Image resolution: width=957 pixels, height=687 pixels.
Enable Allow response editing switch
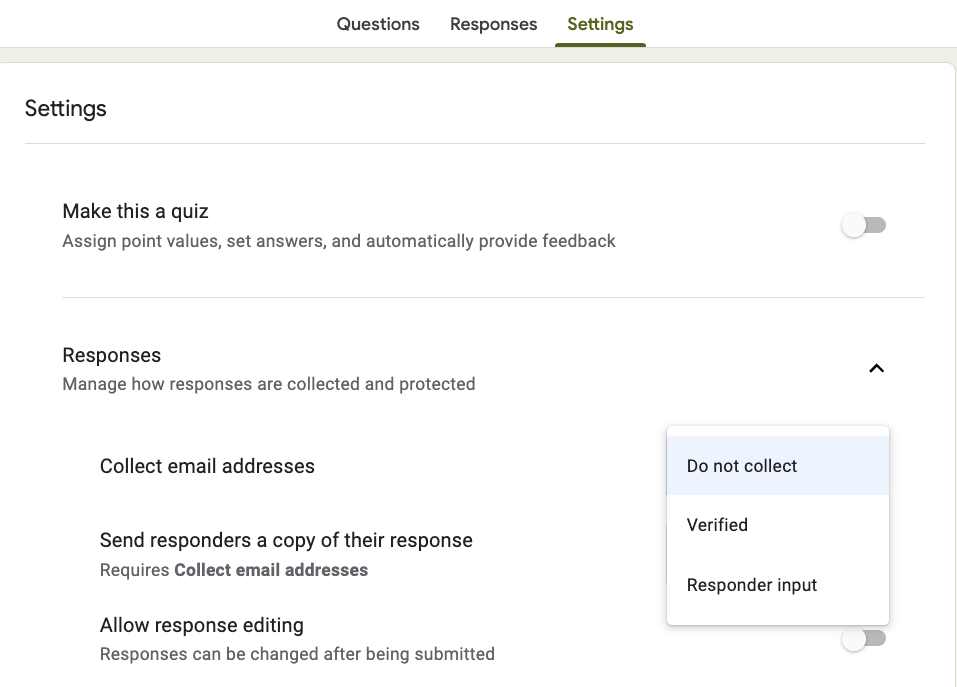864,639
